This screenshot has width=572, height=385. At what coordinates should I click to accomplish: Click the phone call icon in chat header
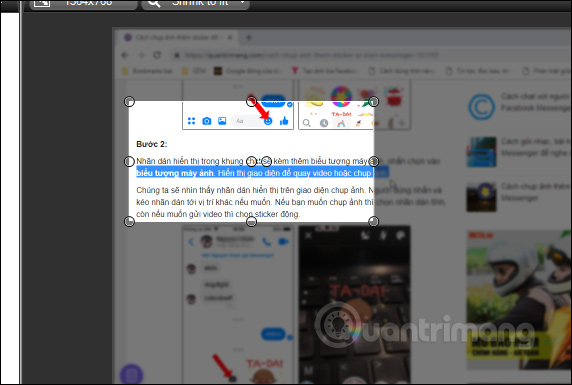[x=267, y=241]
